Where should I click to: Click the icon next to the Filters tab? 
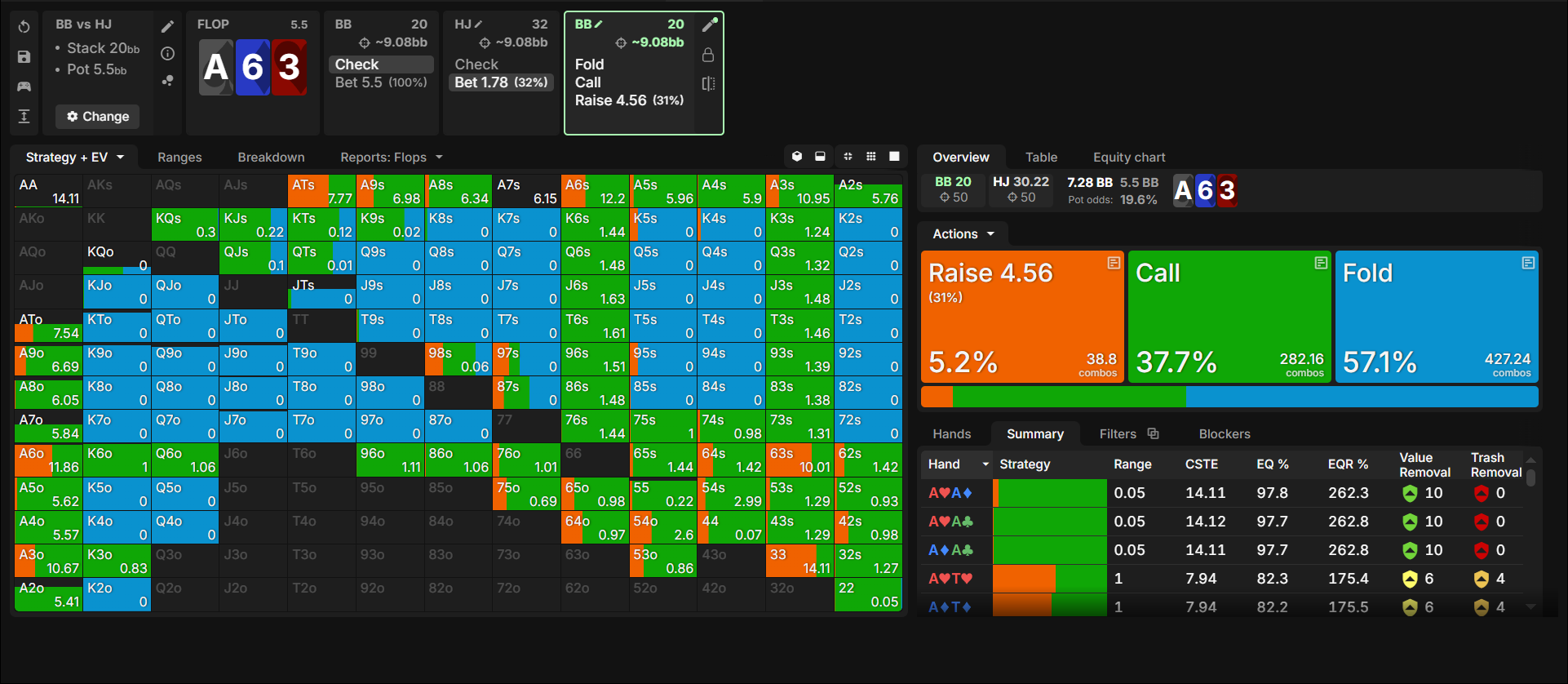1153,433
